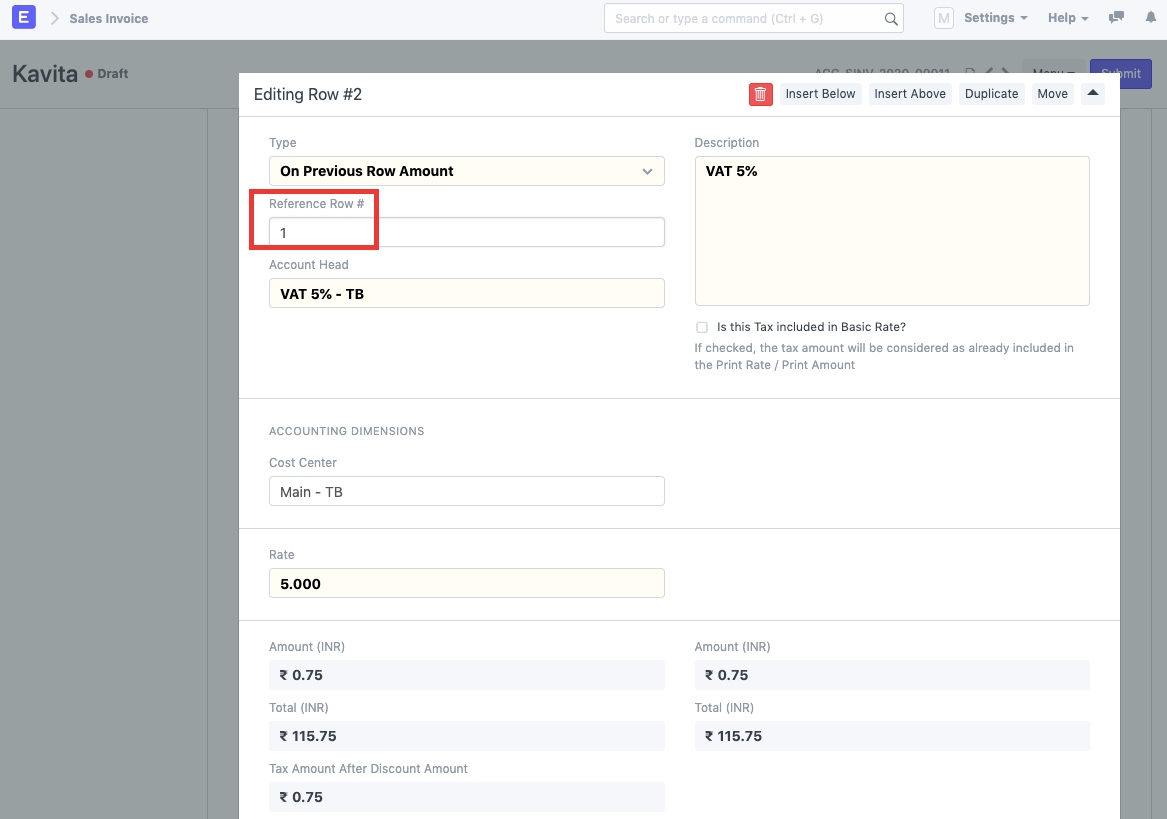This screenshot has width=1167, height=819.
Task: Expand the Help dropdown menu
Action: pyautogui.click(x=1067, y=18)
